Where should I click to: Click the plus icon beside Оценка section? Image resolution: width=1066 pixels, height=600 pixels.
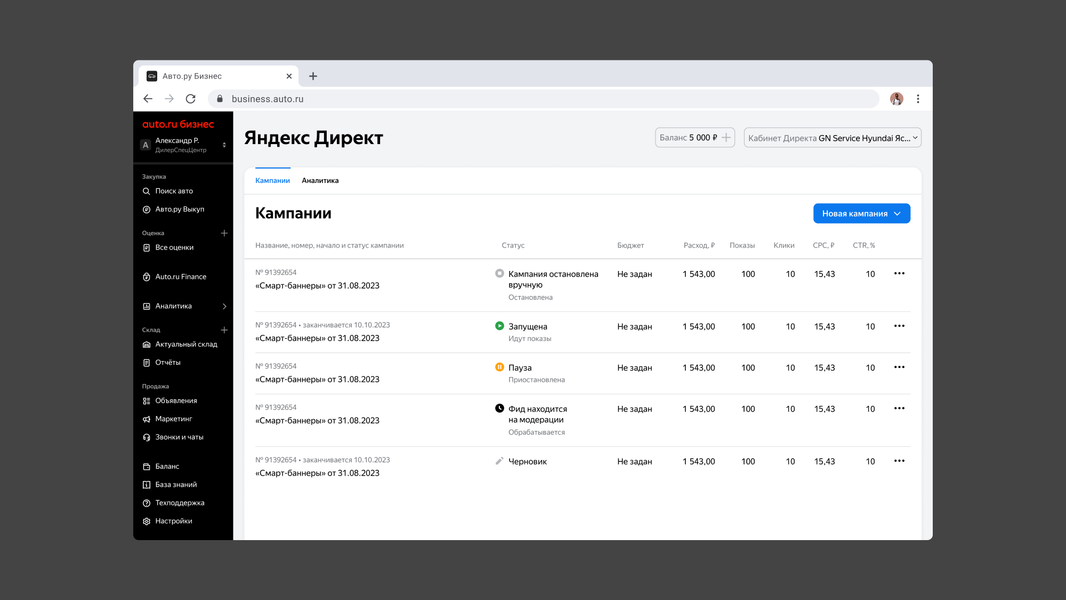[224, 233]
